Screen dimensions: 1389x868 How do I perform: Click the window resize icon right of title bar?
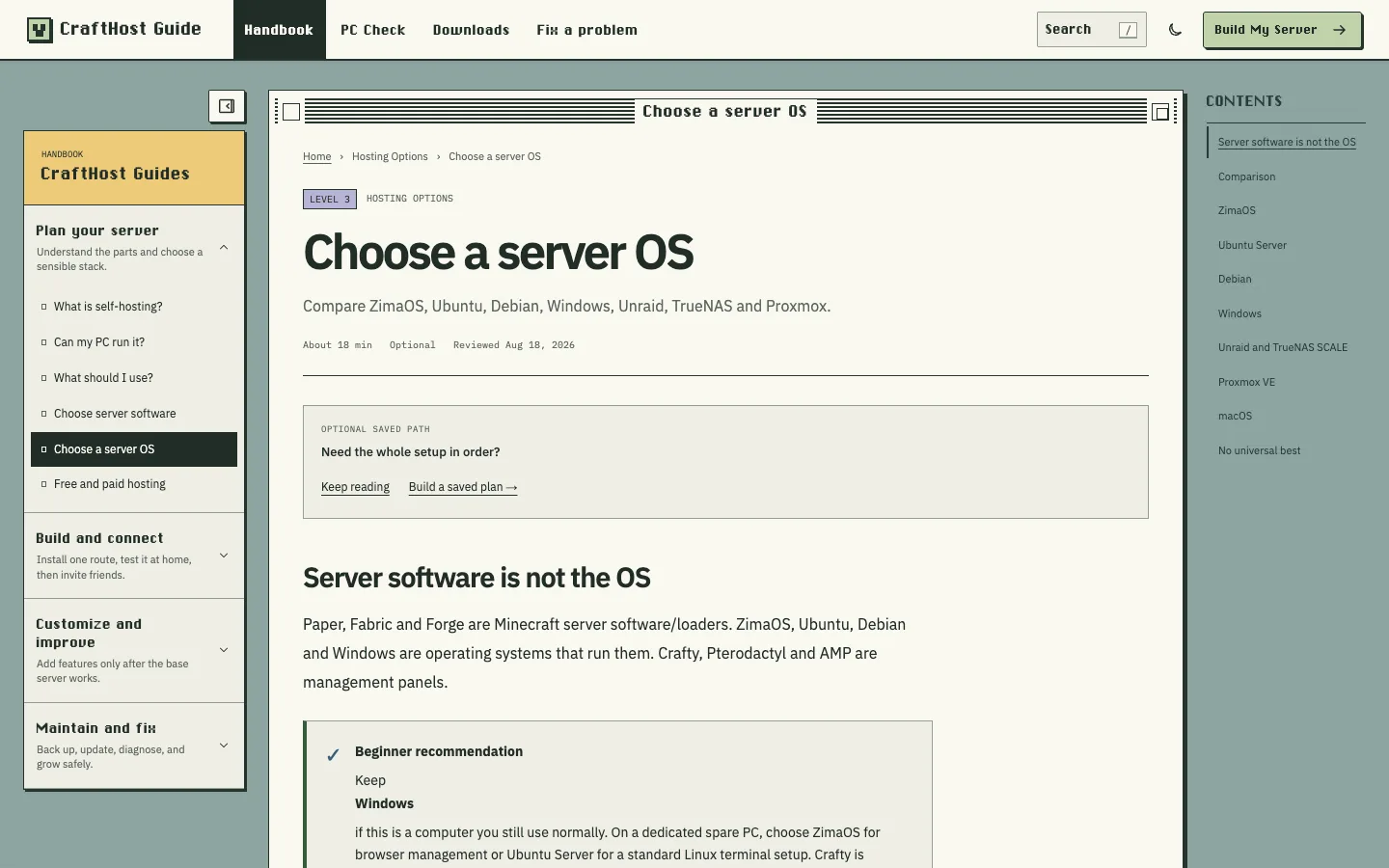click(x=1161, y=112)
